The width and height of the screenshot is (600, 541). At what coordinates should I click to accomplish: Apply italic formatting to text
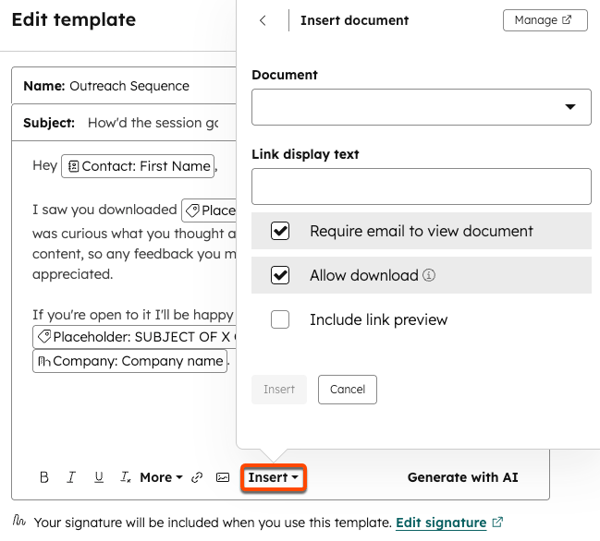71,478
